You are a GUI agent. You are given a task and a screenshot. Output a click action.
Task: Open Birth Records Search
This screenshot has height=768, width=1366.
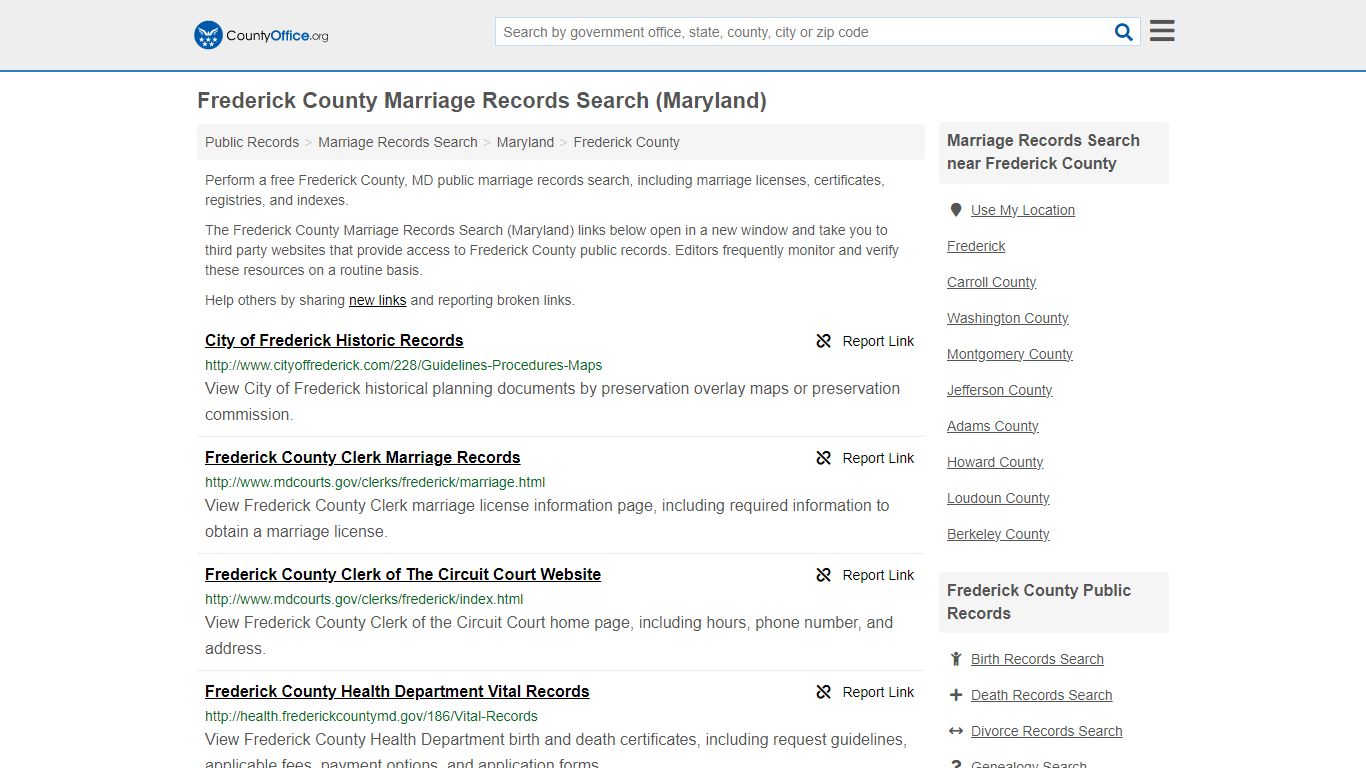coord(1037,659)
